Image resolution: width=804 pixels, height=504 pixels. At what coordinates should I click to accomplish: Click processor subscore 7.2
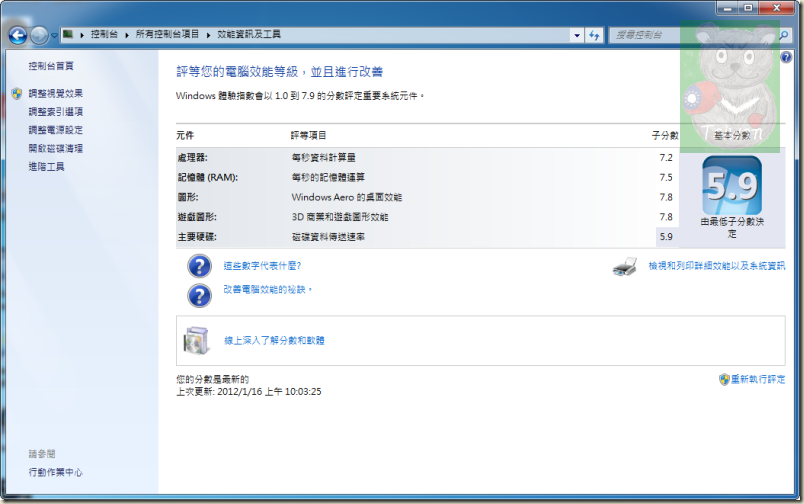(x=666, y=157)
